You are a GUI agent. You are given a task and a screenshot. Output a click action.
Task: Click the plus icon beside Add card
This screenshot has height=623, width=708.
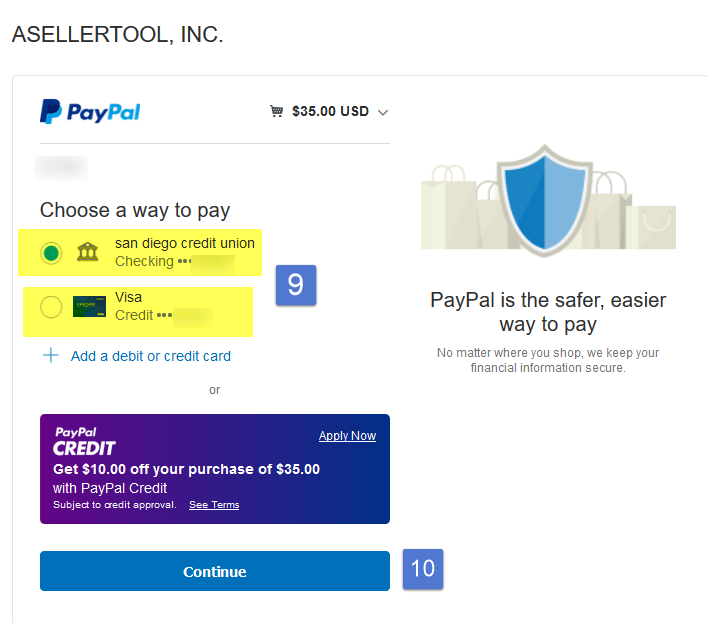[x=51, y=355]
